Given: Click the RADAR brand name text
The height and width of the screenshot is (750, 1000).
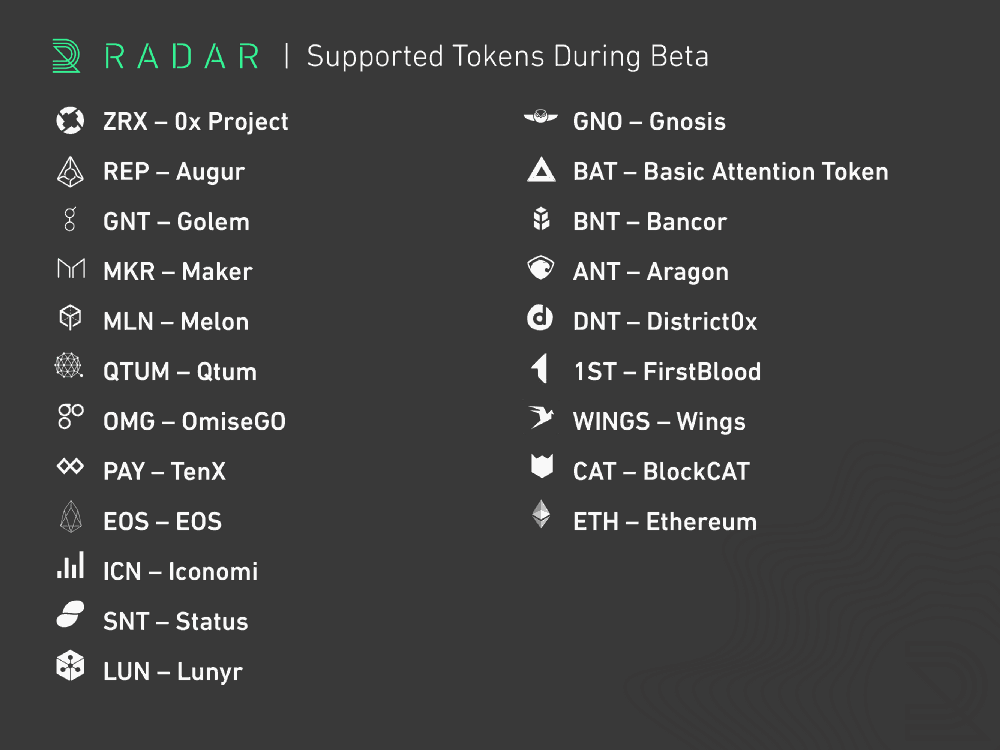Looking at the screenshot, I should point(182,57).
